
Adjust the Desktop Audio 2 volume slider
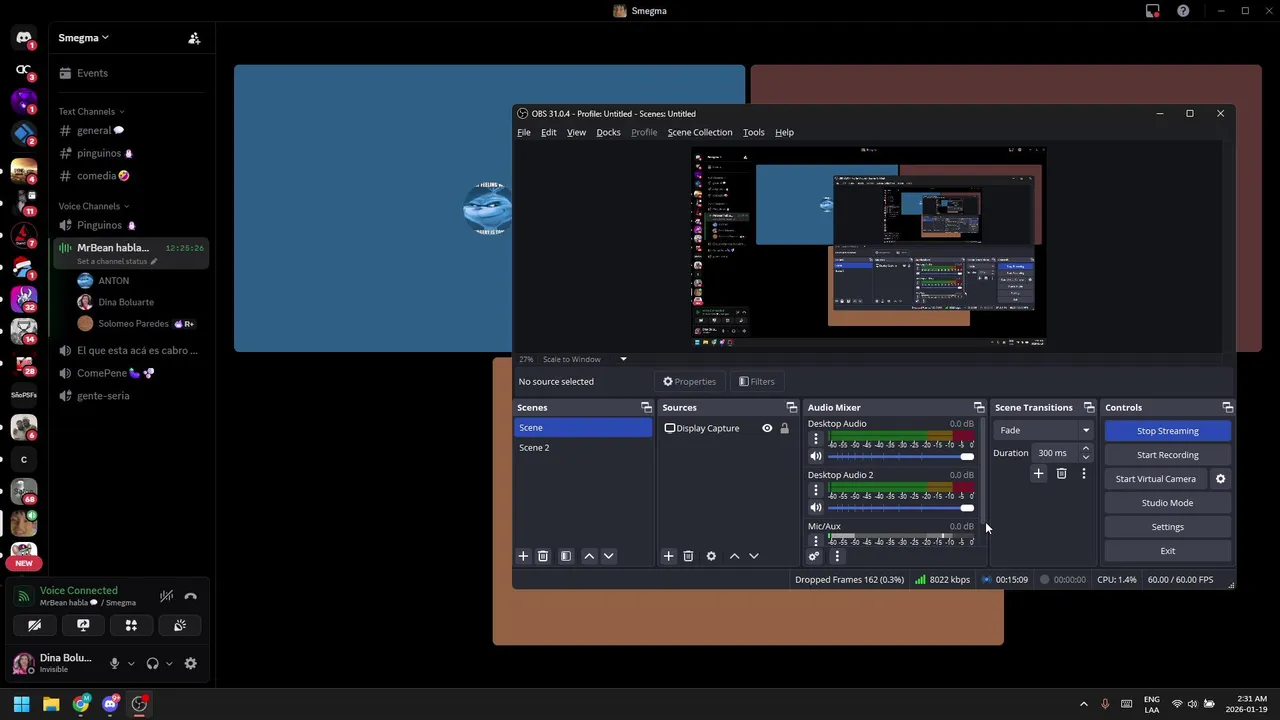[901, 508]
